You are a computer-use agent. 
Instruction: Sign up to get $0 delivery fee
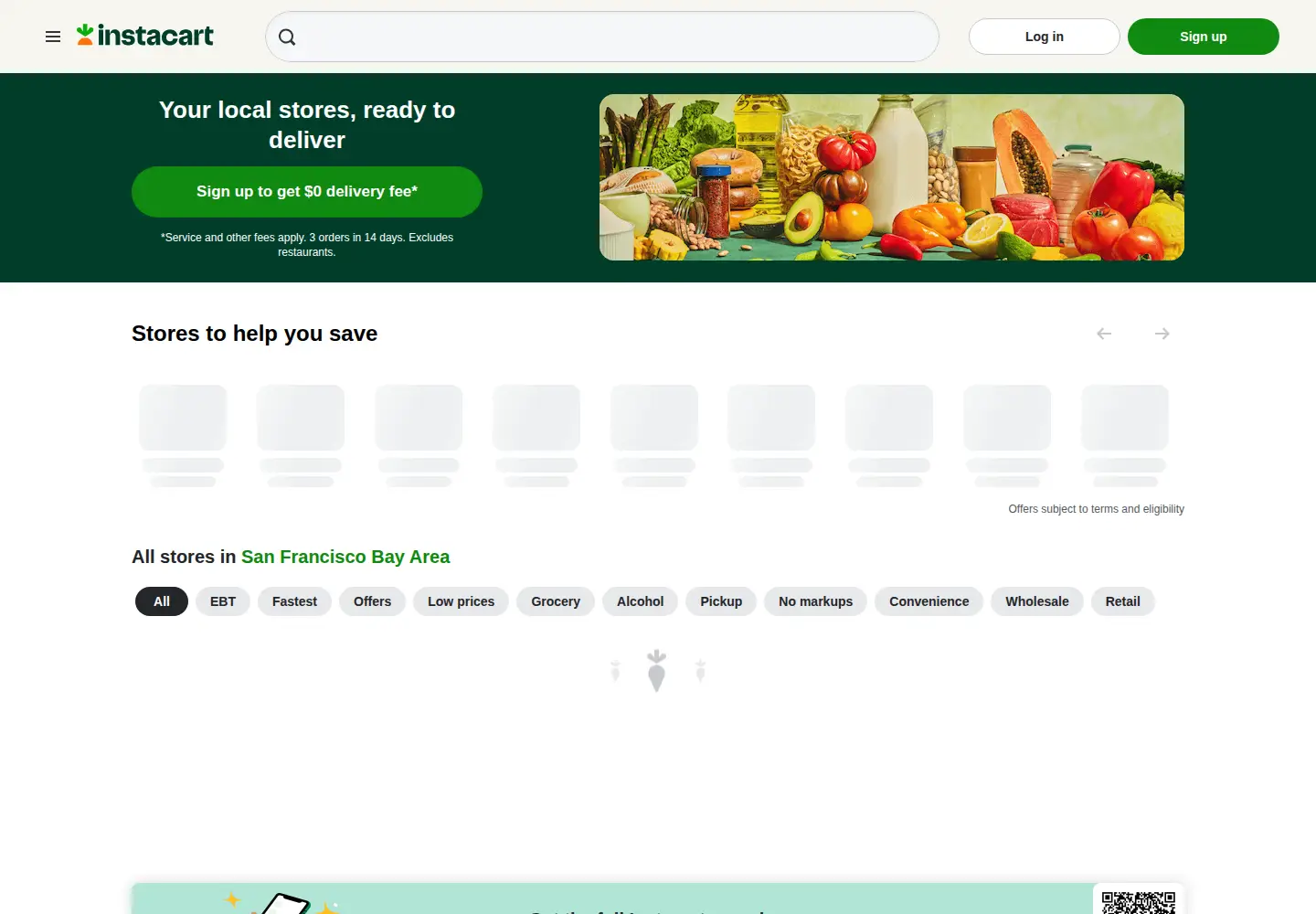(x=307, y=192)
